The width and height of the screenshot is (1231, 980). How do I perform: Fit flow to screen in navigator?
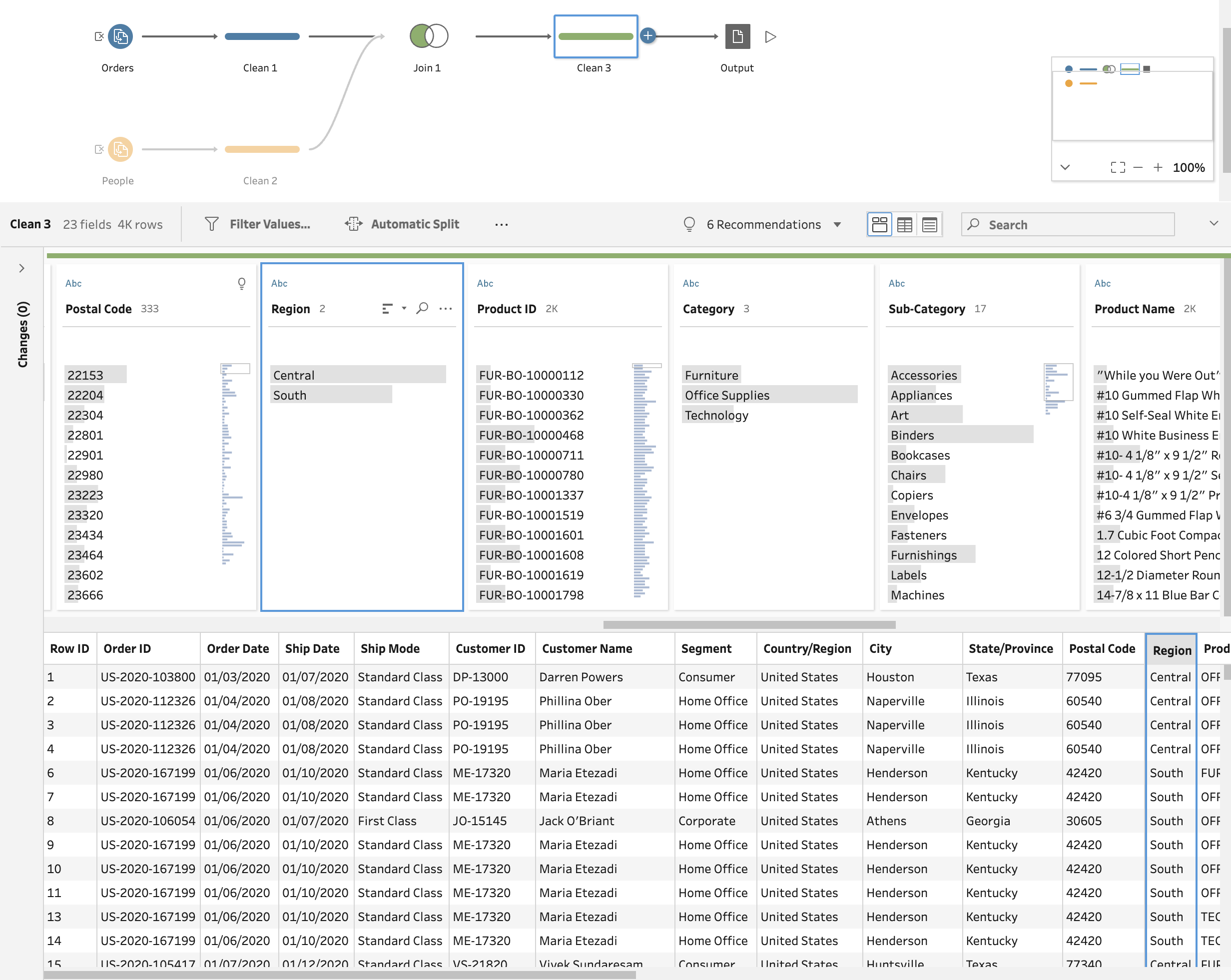pyautogui.click(x=1118, y=168)
